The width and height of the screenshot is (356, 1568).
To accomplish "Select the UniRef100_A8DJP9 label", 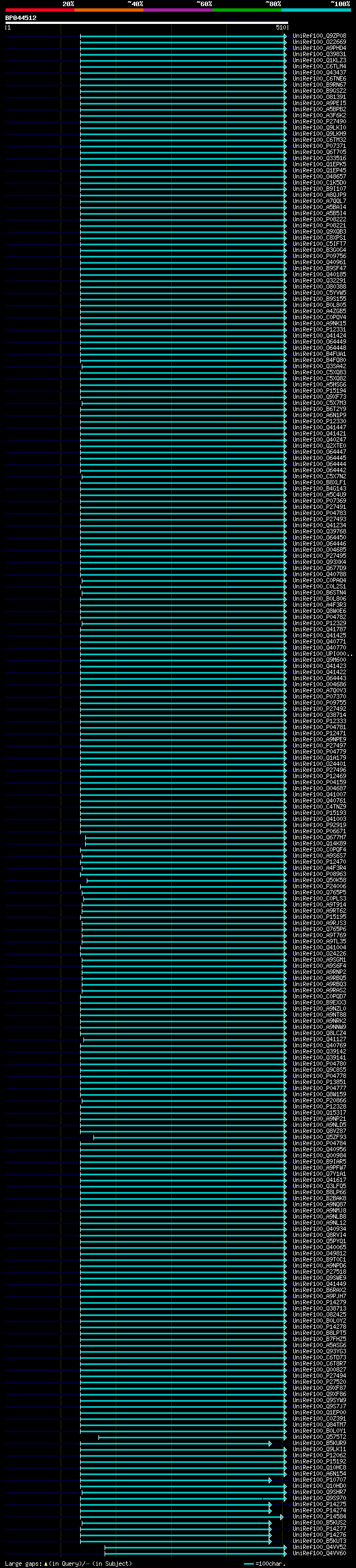I will coord(319,195).
